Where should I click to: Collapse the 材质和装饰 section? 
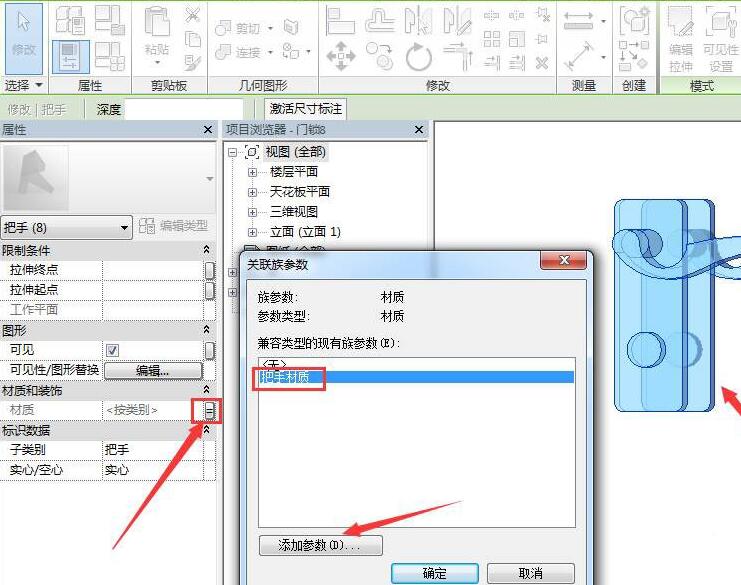pyautogui.click(x=207, y=389)
